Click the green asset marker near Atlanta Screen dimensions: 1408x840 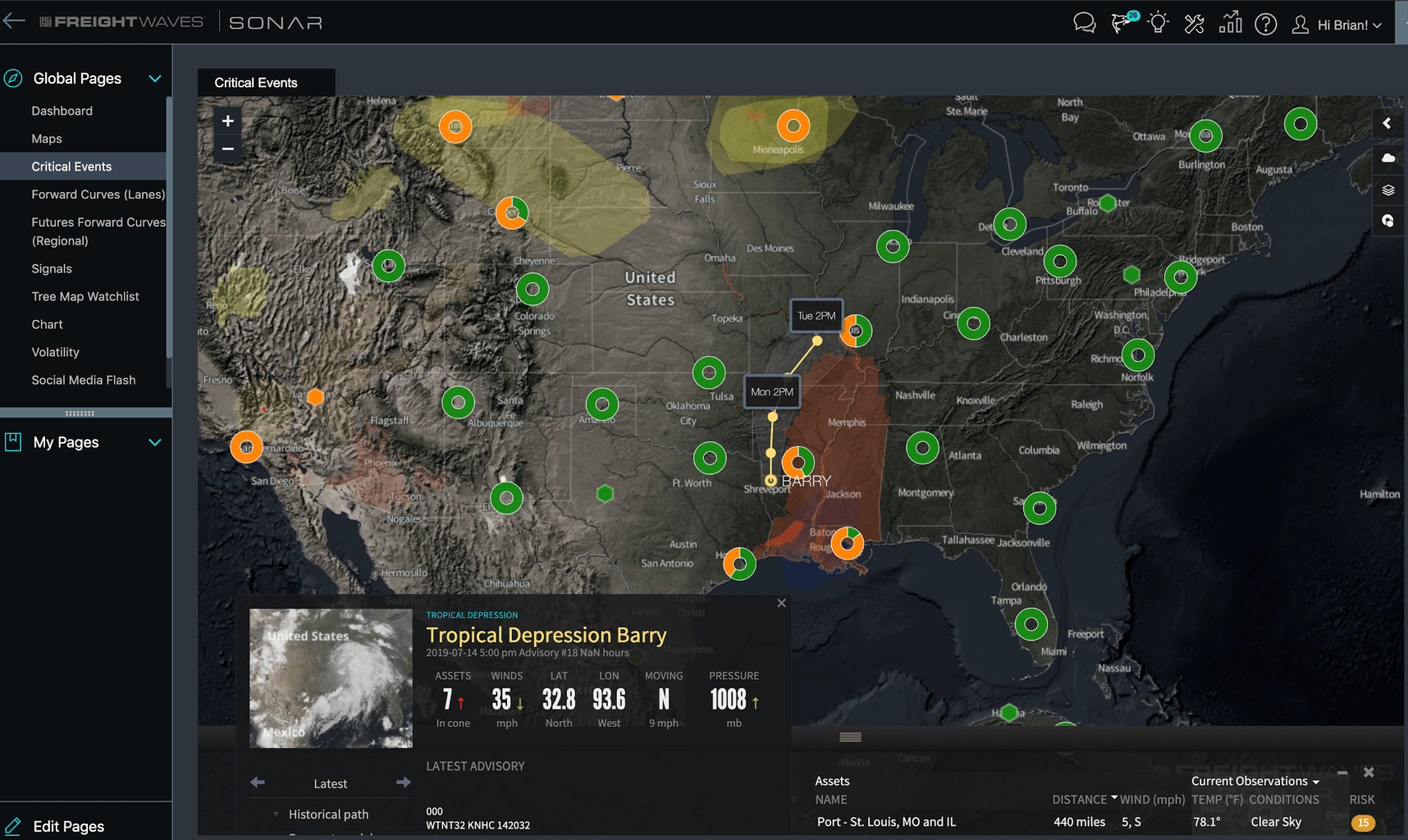[922, 448]
